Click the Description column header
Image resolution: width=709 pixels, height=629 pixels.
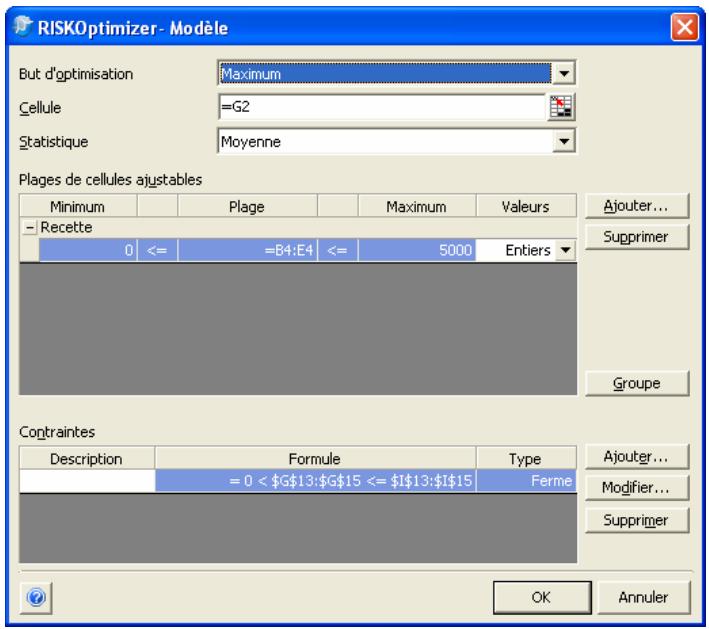click(87, 459)
